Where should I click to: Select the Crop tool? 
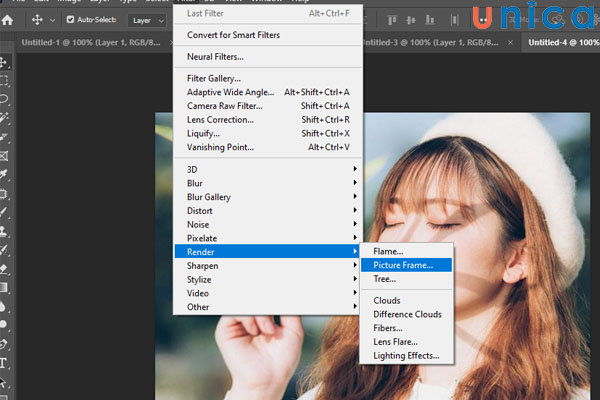click(x=5, y=137)
